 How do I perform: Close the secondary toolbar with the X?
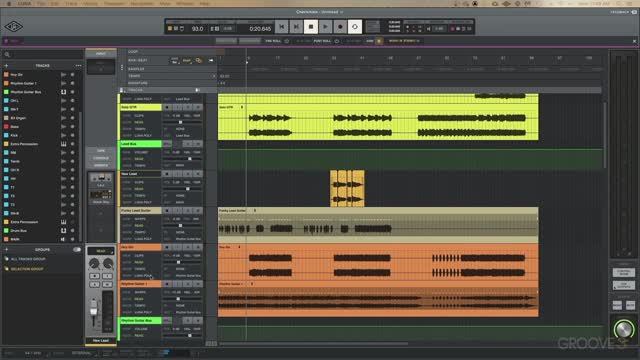[x=634, y=41]
